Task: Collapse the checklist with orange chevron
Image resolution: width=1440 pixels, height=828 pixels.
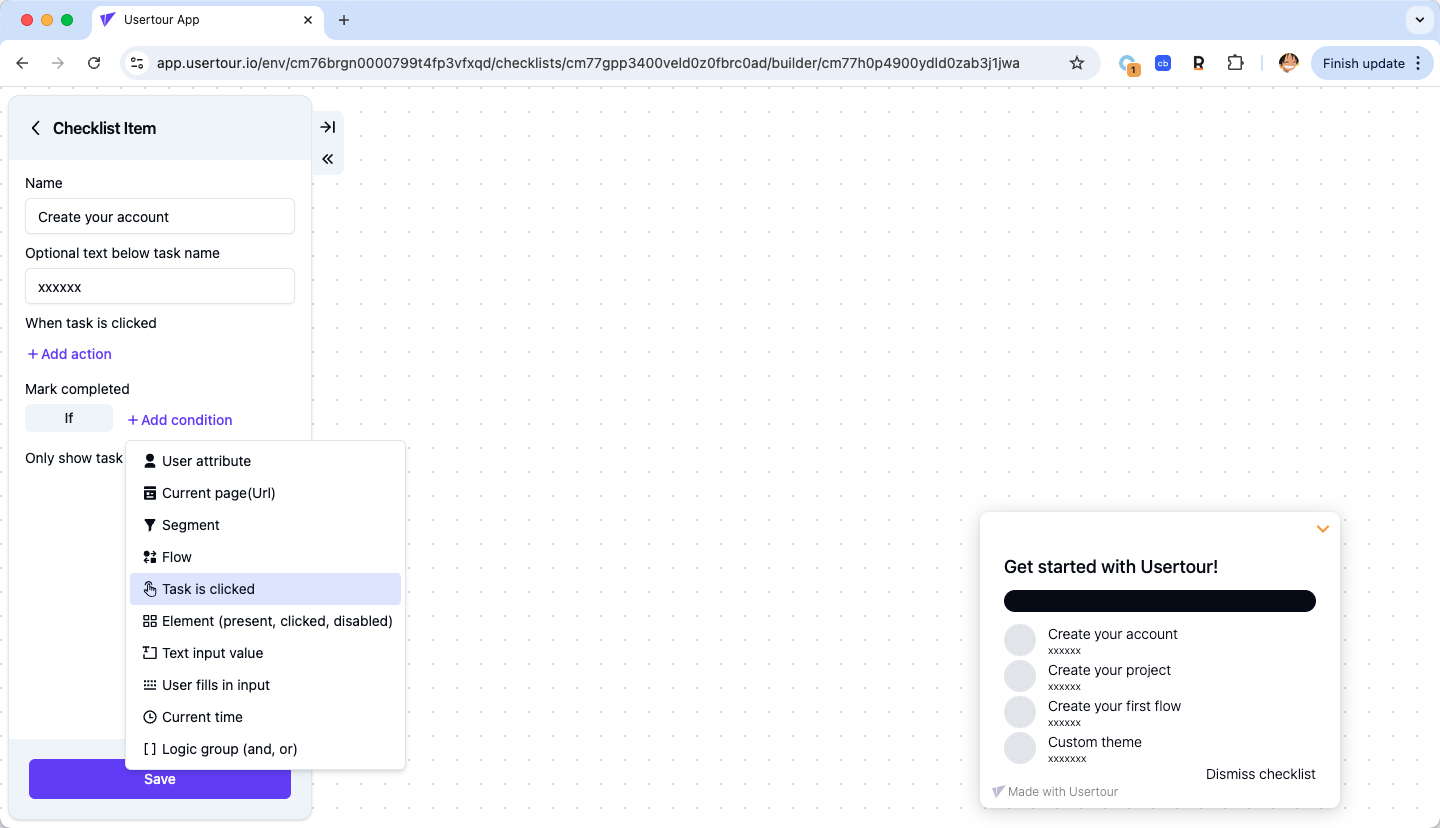Action: click(1322, 529)
